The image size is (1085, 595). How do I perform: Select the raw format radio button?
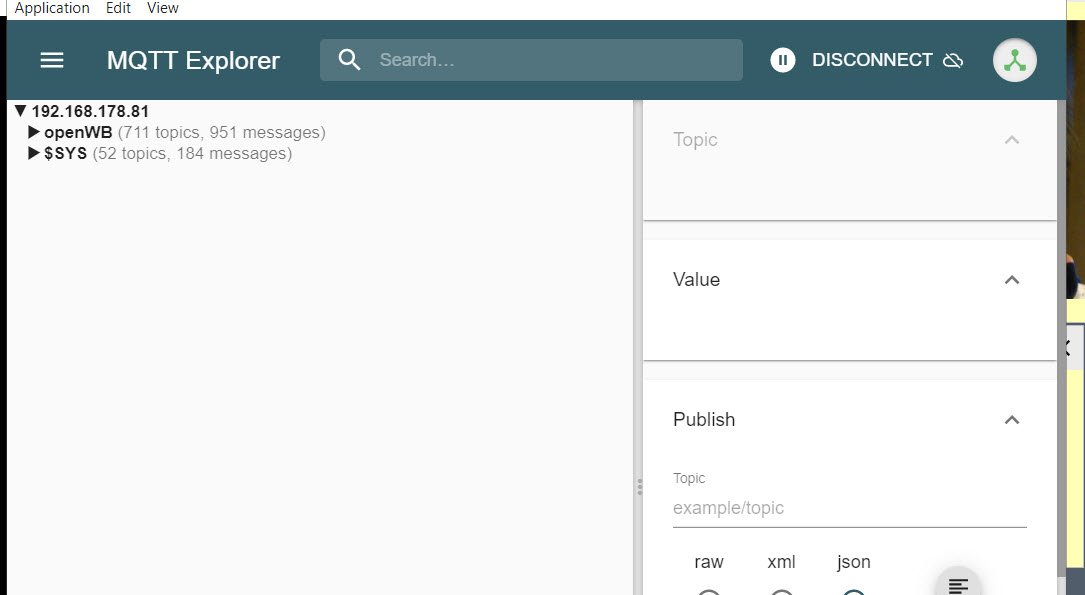(x=709, y=592)
